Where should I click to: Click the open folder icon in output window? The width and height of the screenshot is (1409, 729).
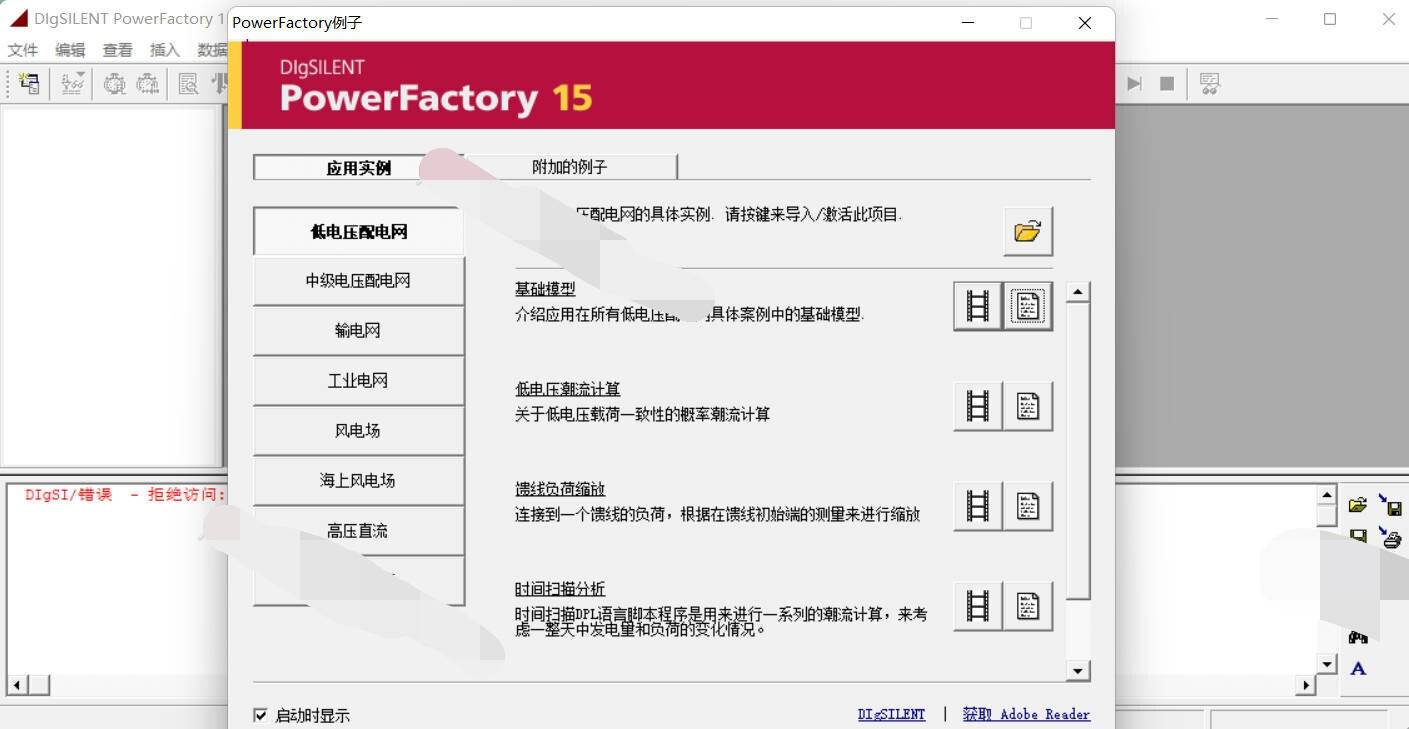1358,505
